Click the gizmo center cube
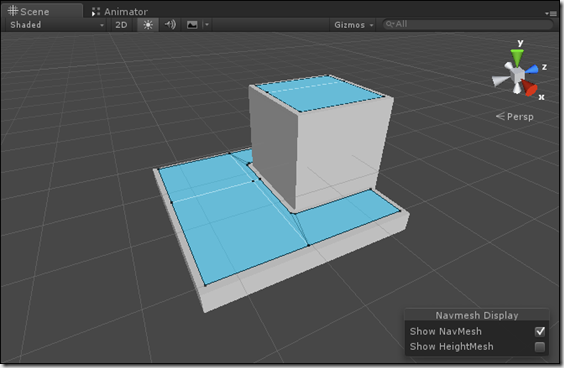This screenshot has width=564, height=368. tap(517, 74)
